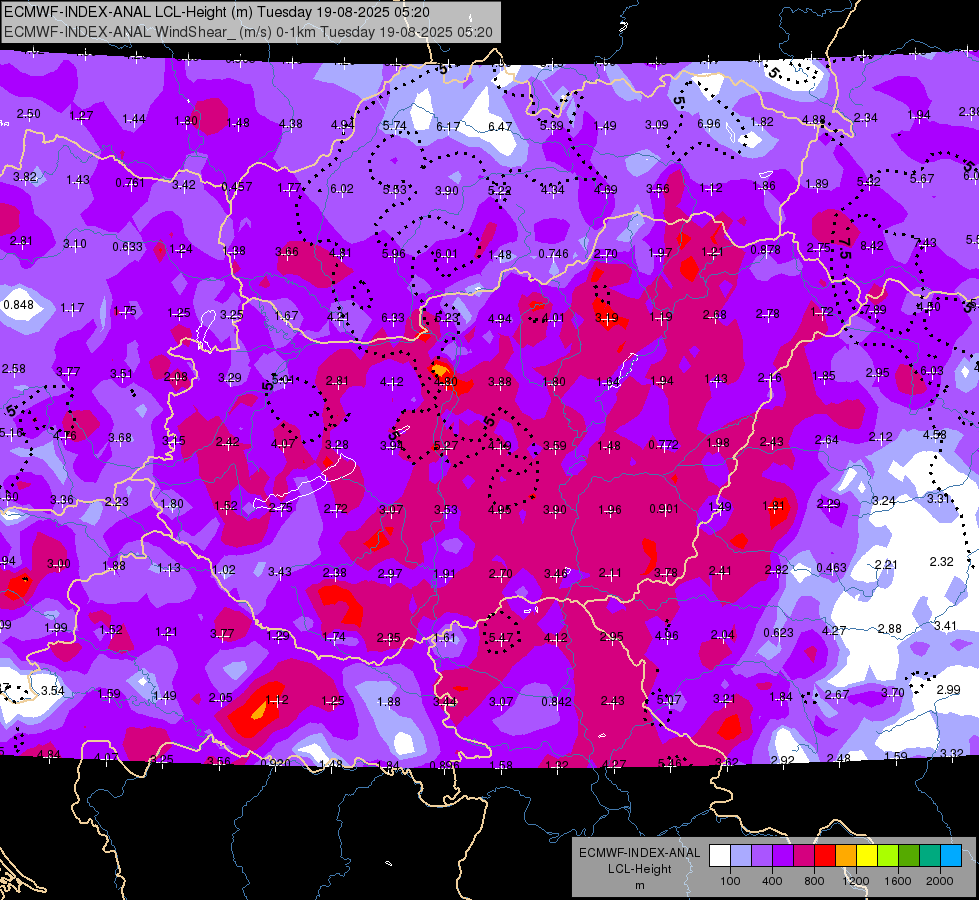The image size is (979, 900).
Task: Click the '2000' legend scale label
Action: click(940, 881)
